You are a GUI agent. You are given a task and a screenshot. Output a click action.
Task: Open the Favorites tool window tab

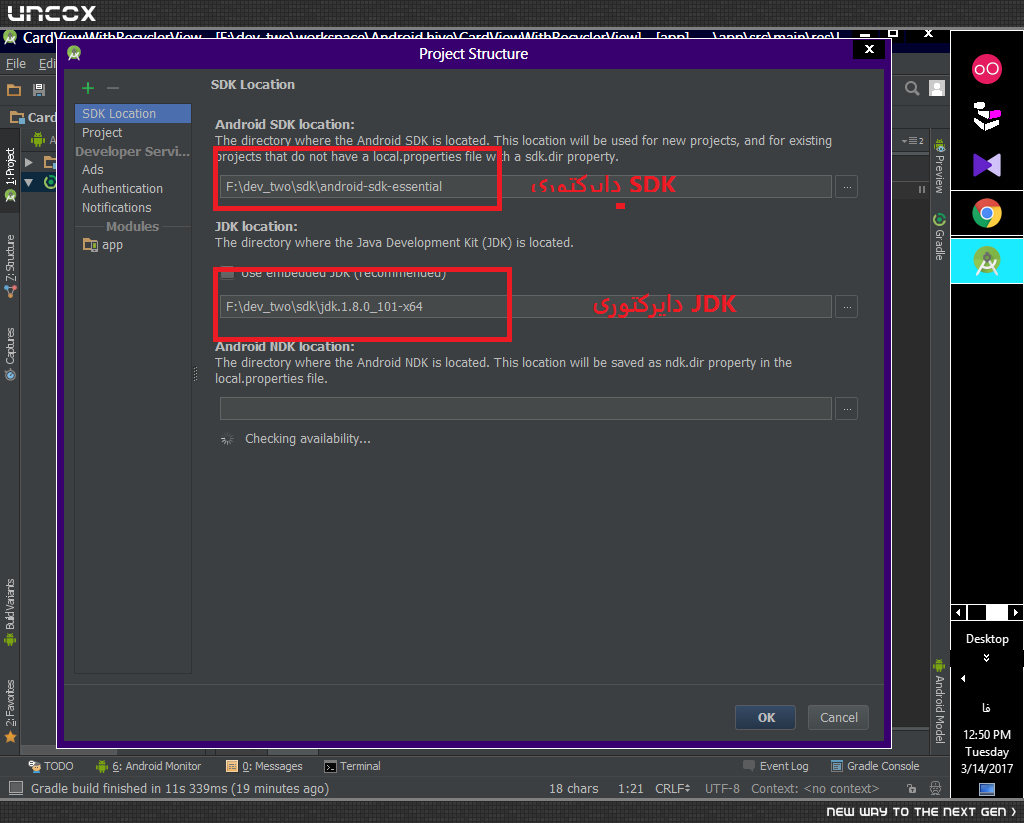(x=10, y=711)
